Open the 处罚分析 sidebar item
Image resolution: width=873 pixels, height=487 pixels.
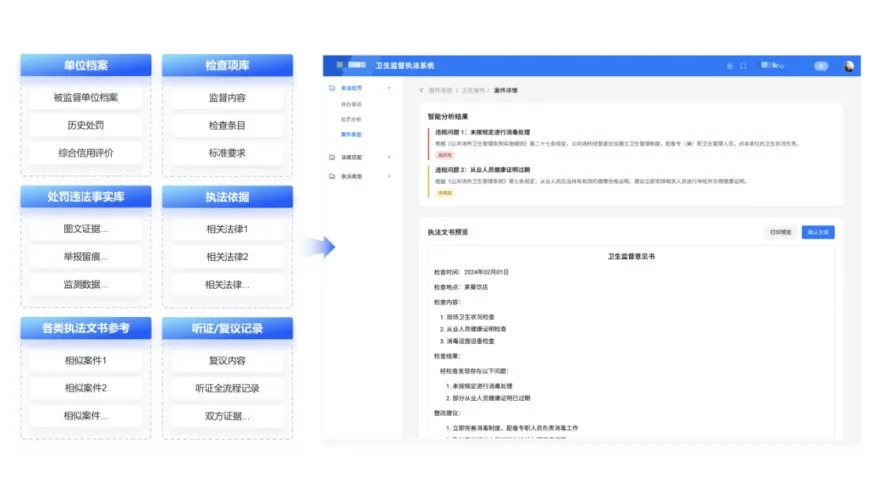351,119
